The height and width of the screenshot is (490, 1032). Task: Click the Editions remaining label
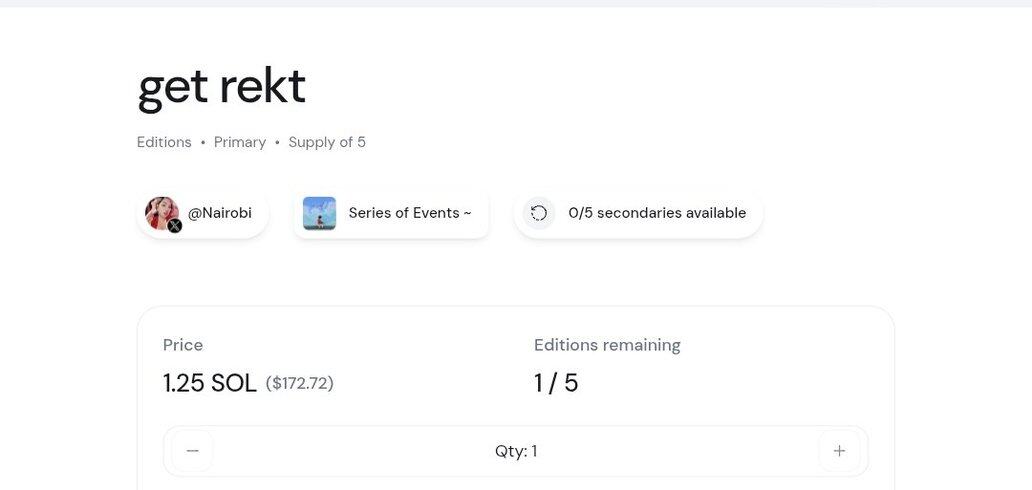pyautogui.click(x=607, y=345)
